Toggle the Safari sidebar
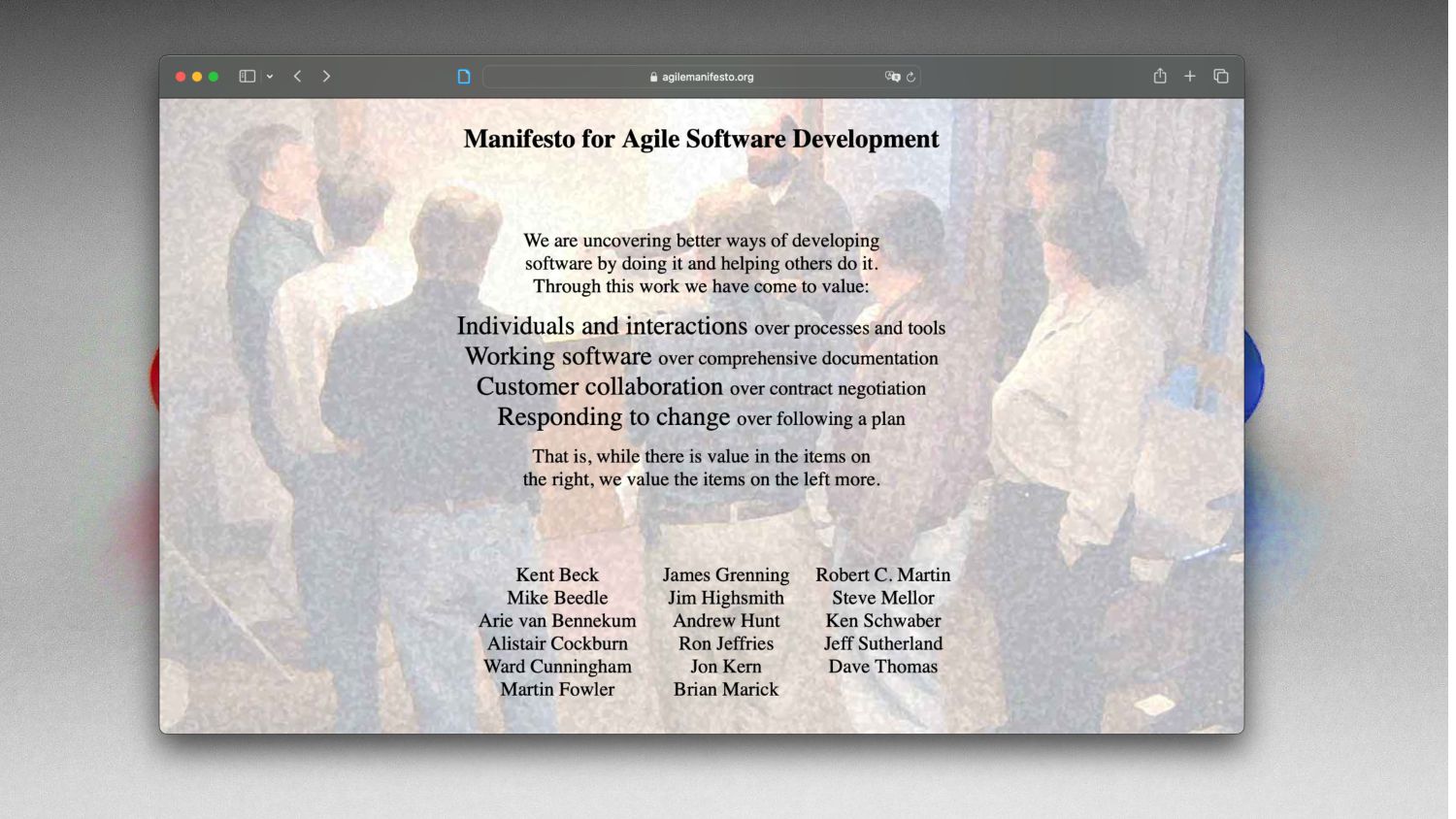Screen dimensions: 1456x819 click(248, 77)
